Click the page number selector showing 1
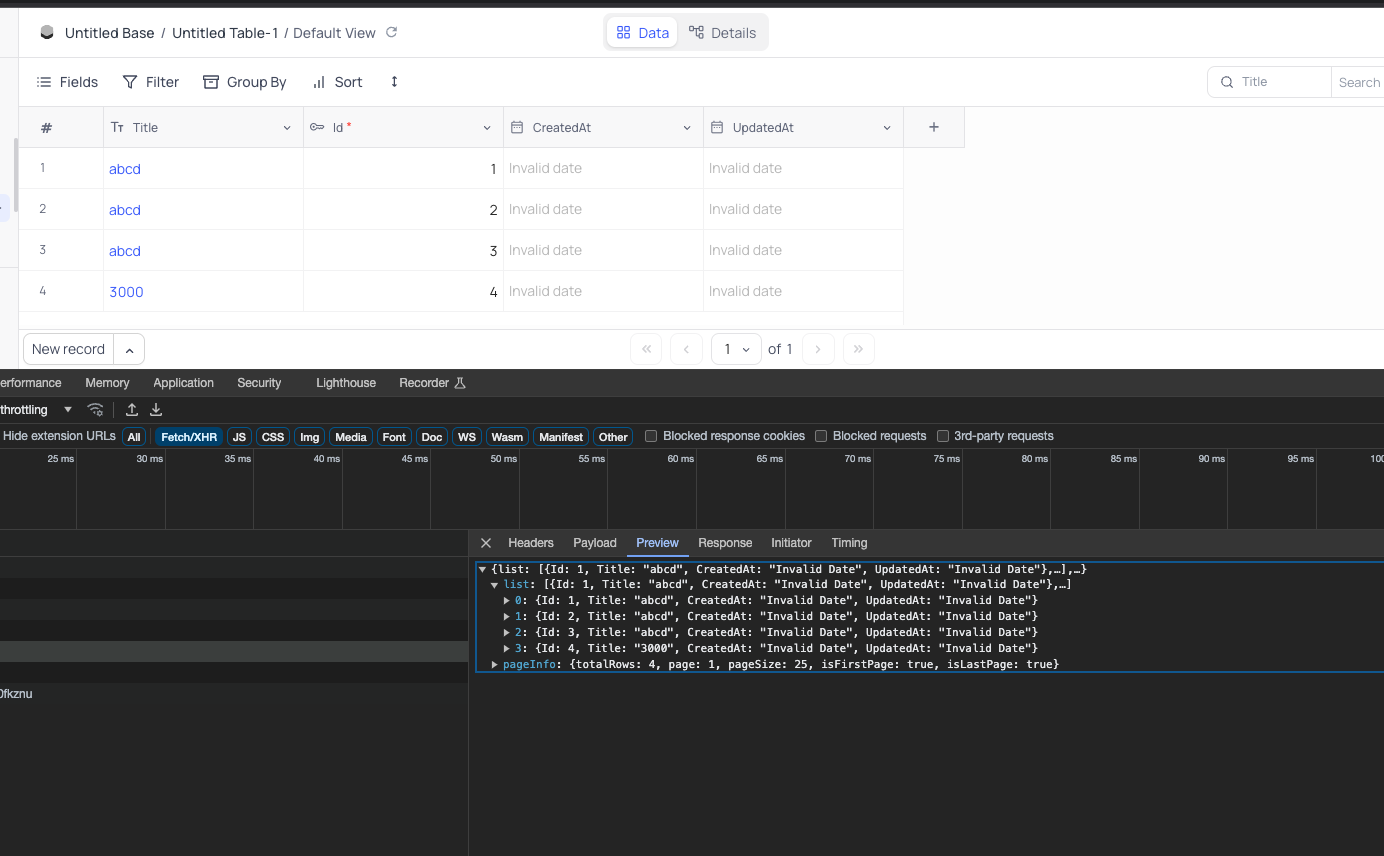The image size is (1384, 856). (736, 349)
